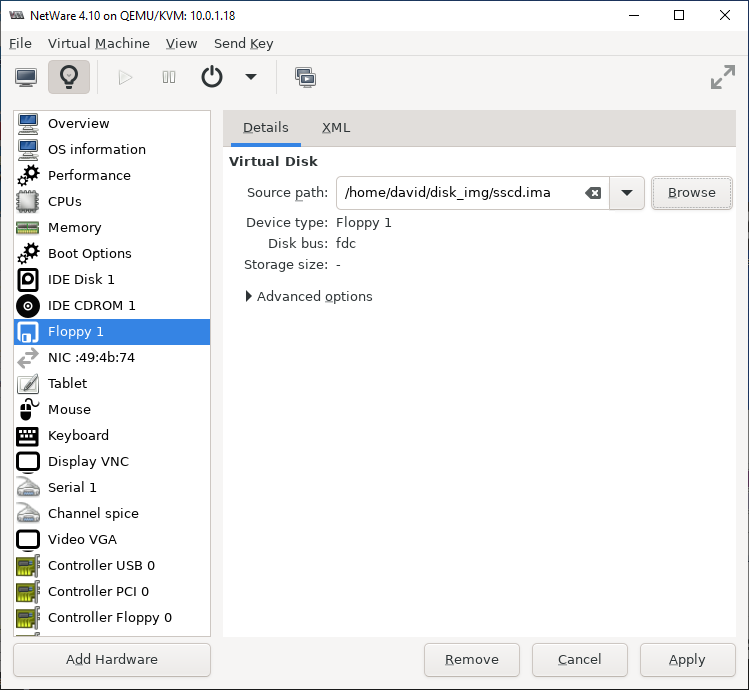Select the NIC :49:4b:74 device
Image resolution: width=749 pixels, height=690 pixels.
pos(91,358)
